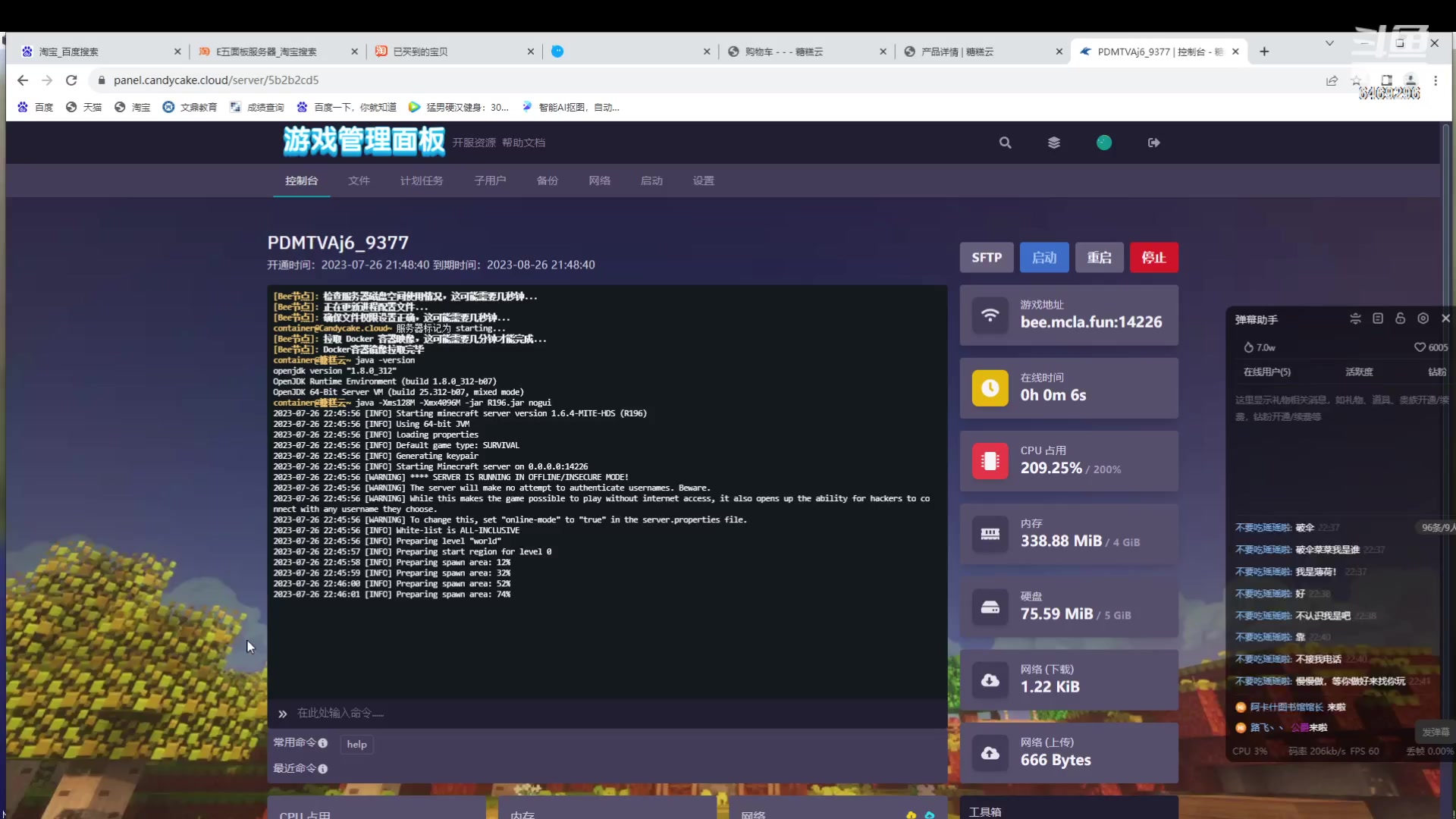Open a new browser tab

click(x=1264, y=52)
